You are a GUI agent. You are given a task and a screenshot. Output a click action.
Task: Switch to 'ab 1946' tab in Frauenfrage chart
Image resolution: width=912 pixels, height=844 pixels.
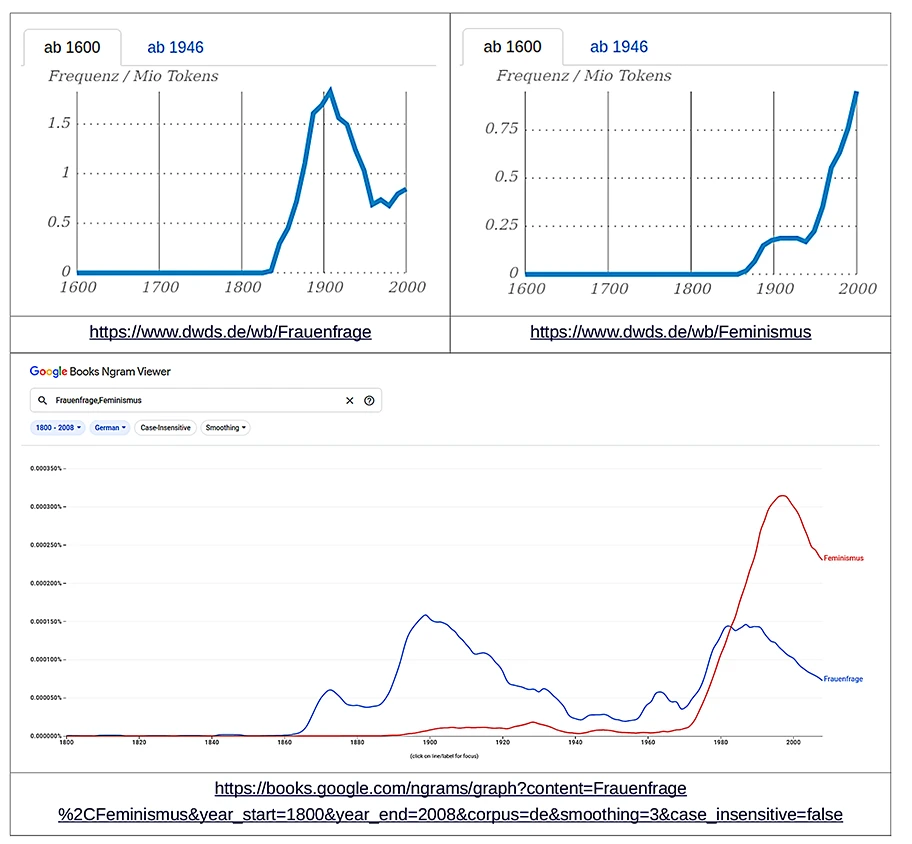[x=175, y=47]
